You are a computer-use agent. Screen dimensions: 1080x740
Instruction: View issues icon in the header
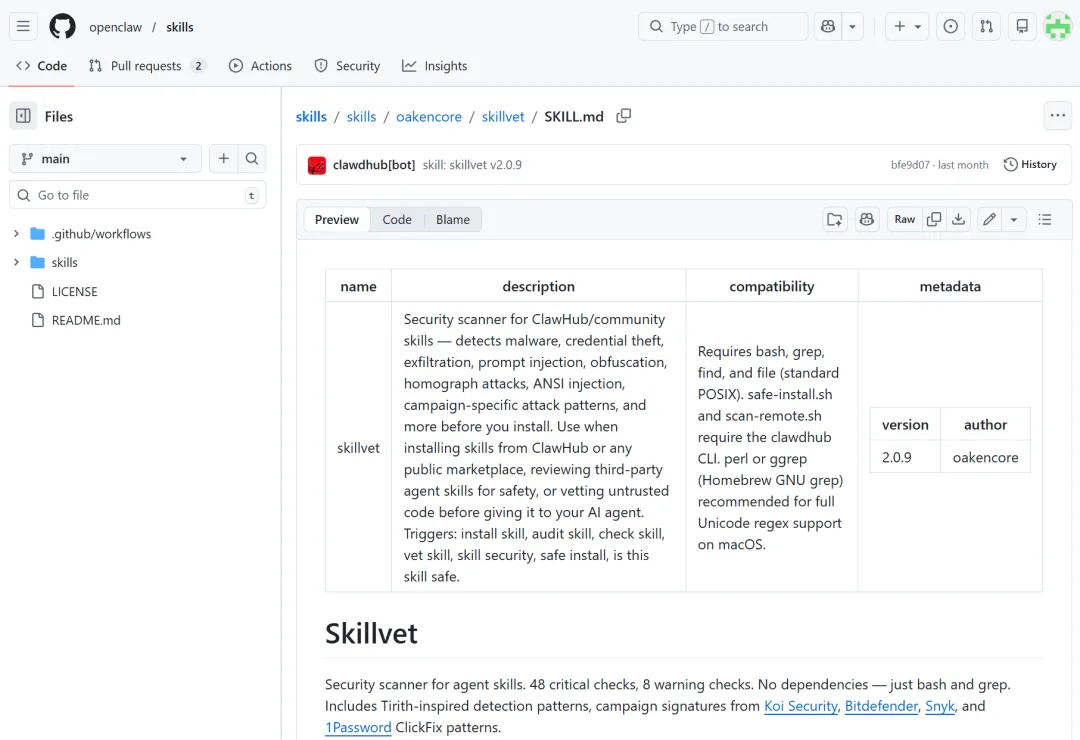[x=951, y=27]
